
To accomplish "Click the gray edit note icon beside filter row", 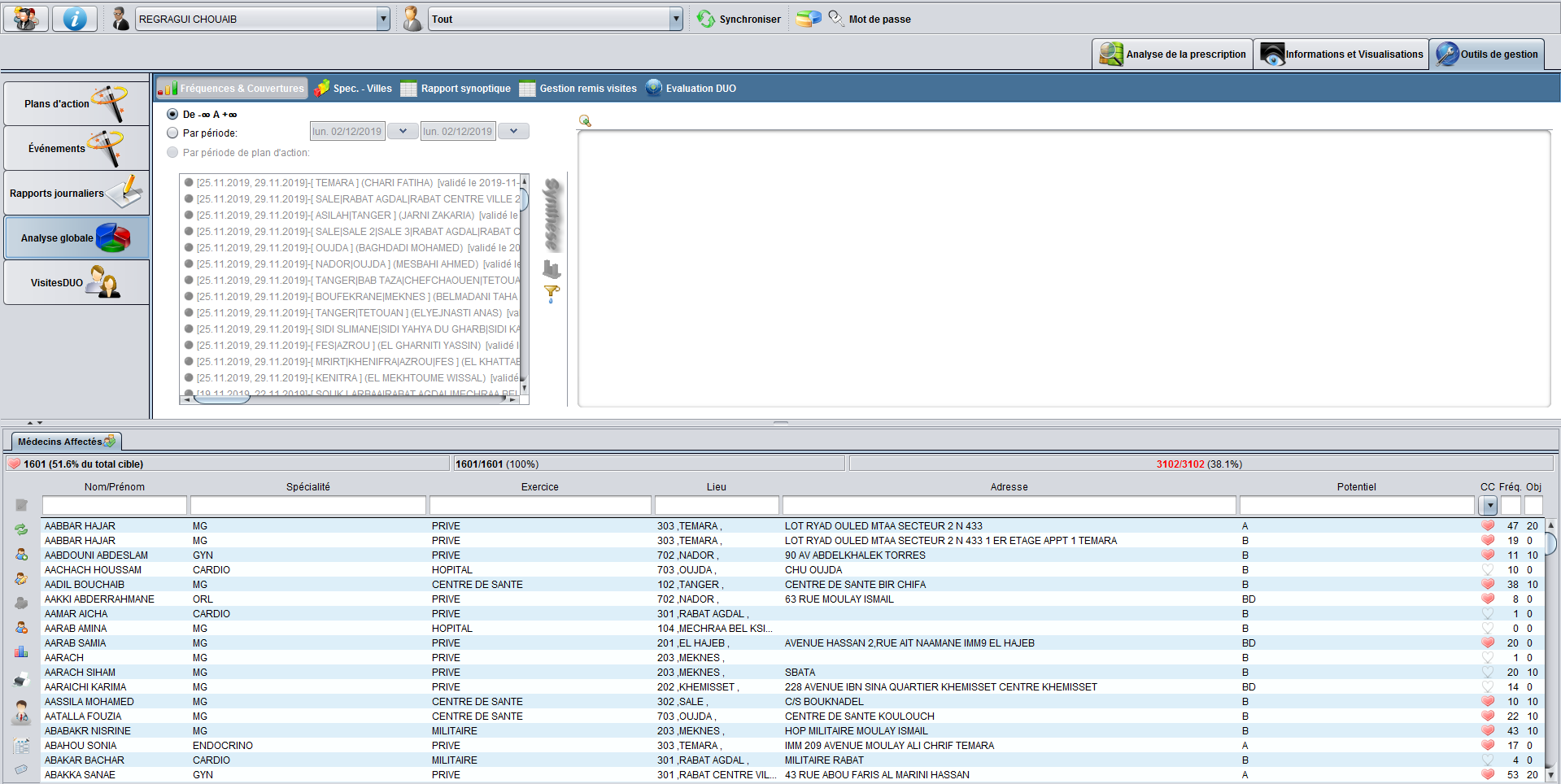I will pos(22,505).
